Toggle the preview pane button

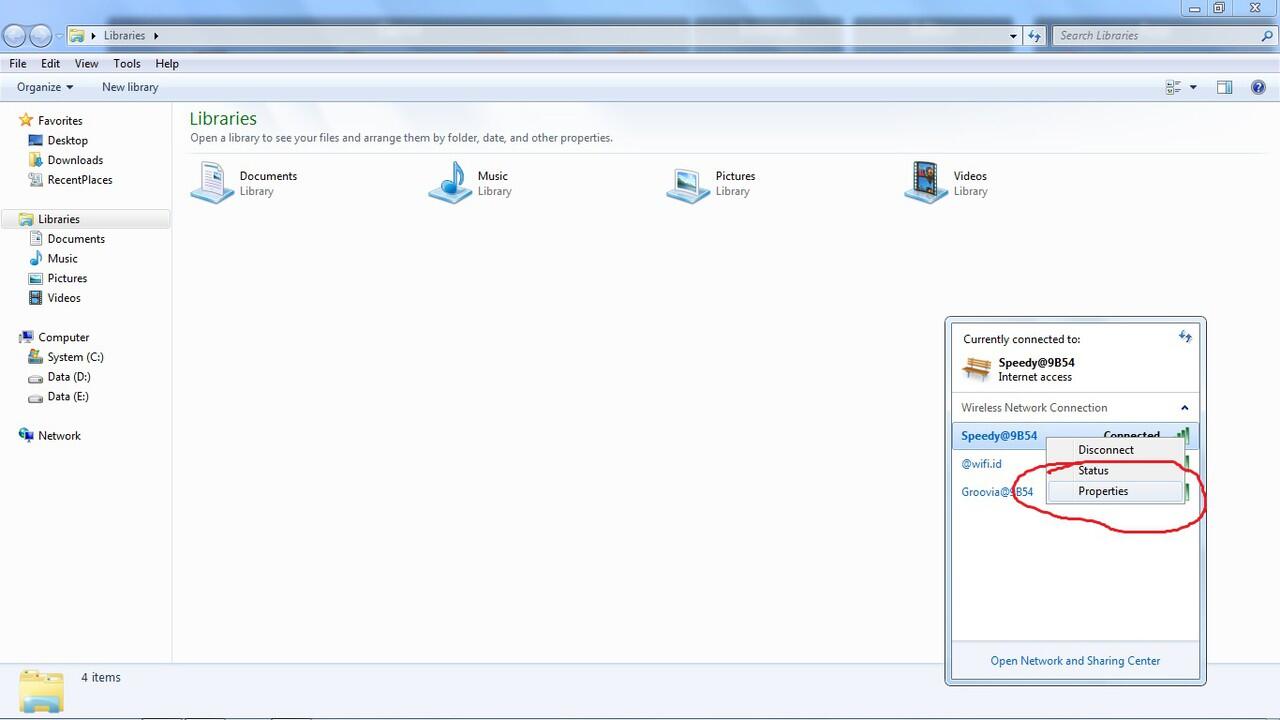click(x=1224, y=87)
